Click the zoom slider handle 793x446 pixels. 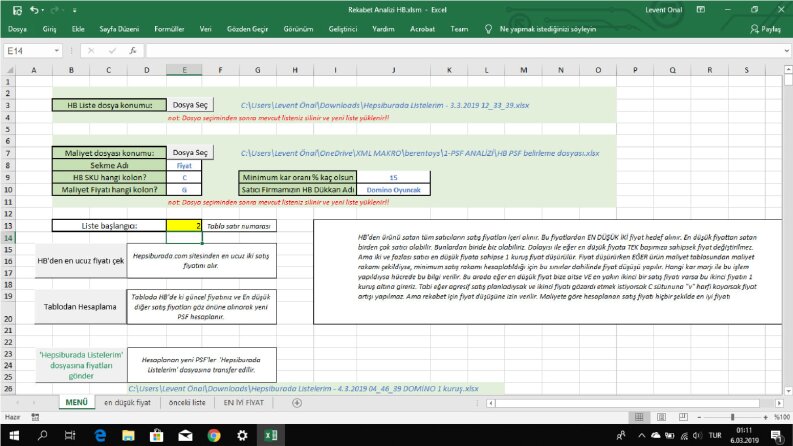pos(732,417)
